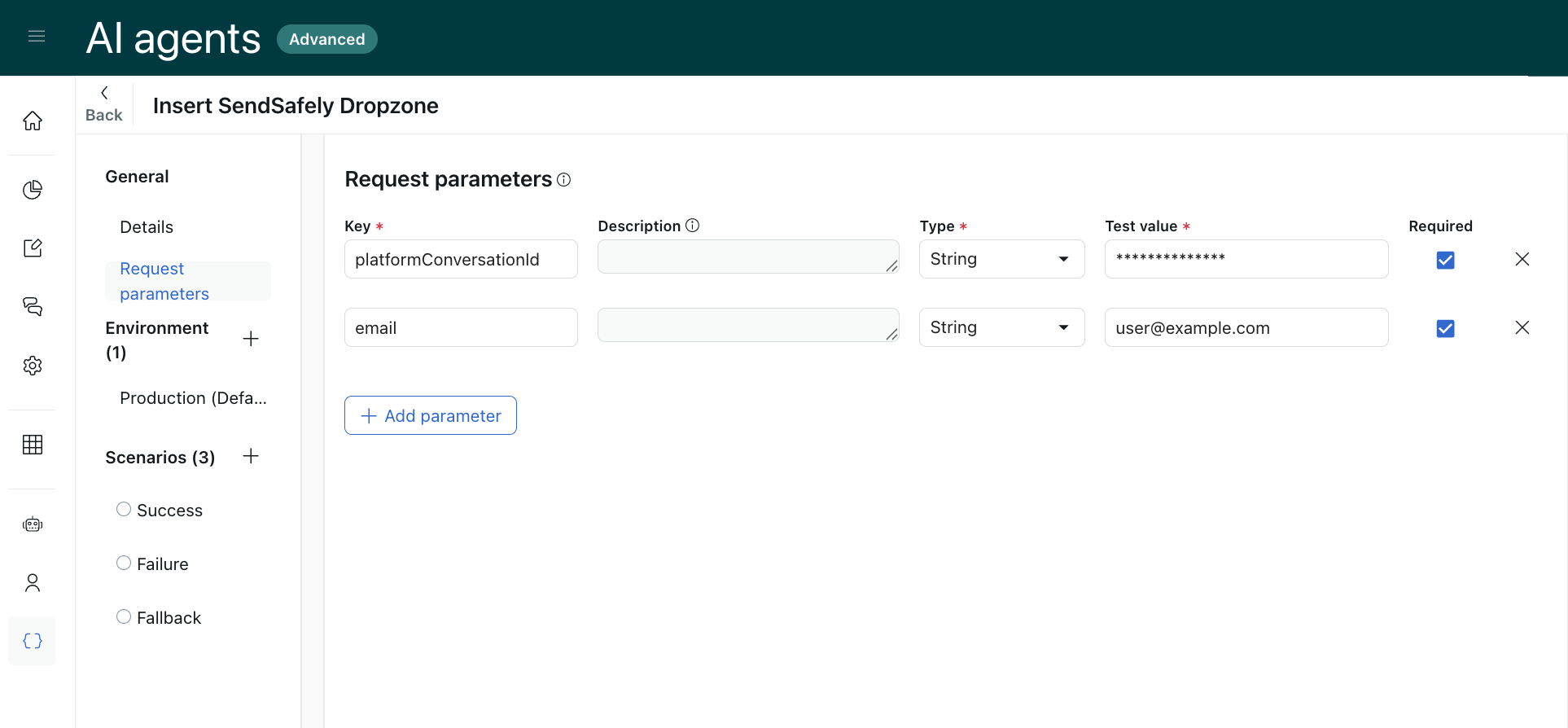
Task: Click the General section heading
Action: point(137,177)
